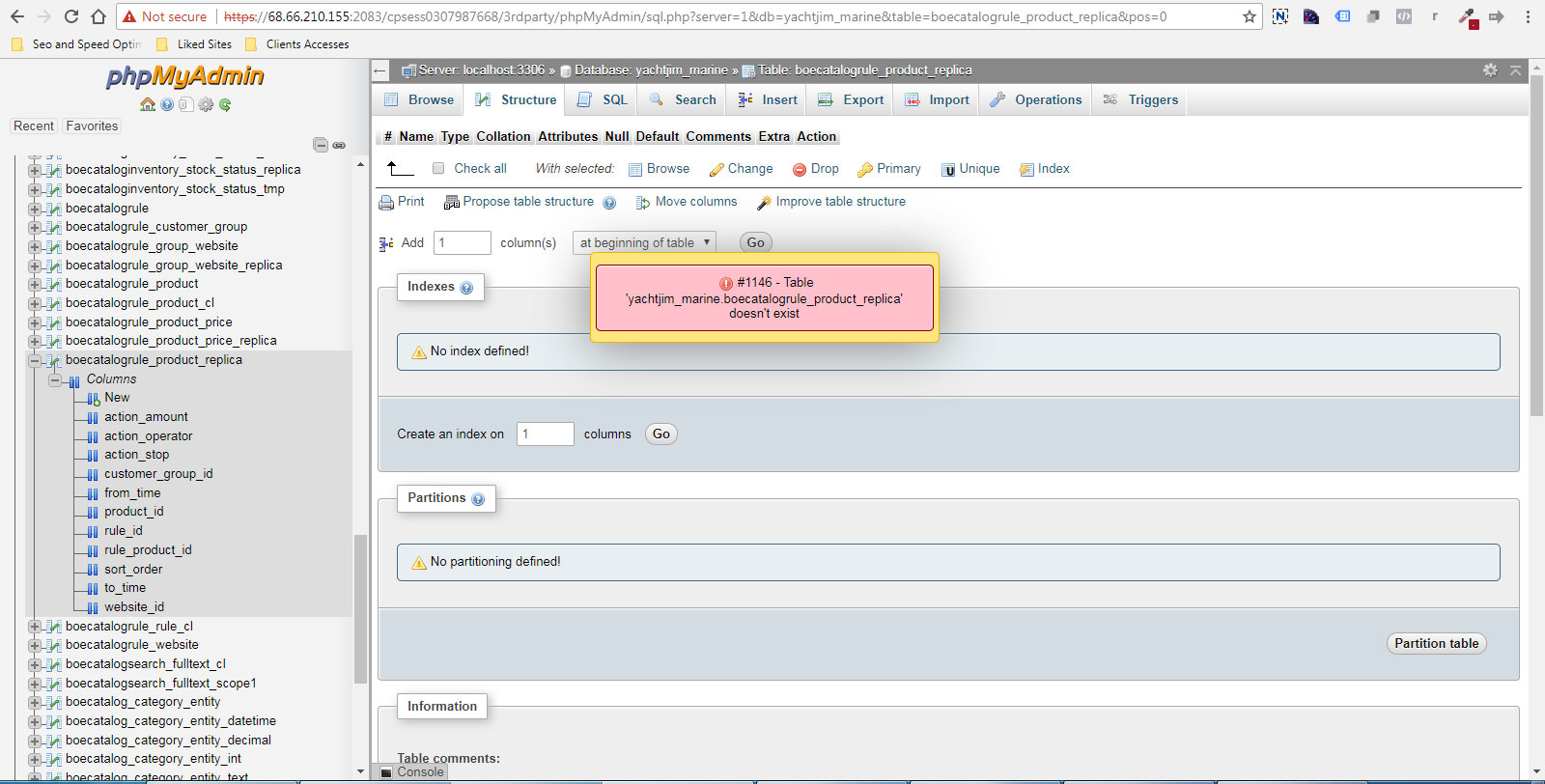Open page-related settings gear in header bar

pyautogui.click(x=1490, y=70)
